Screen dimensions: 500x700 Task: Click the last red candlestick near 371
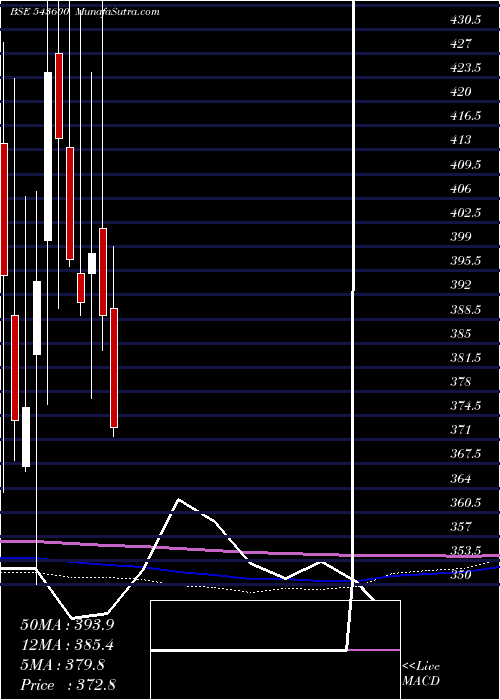click(x=114, y=368)
